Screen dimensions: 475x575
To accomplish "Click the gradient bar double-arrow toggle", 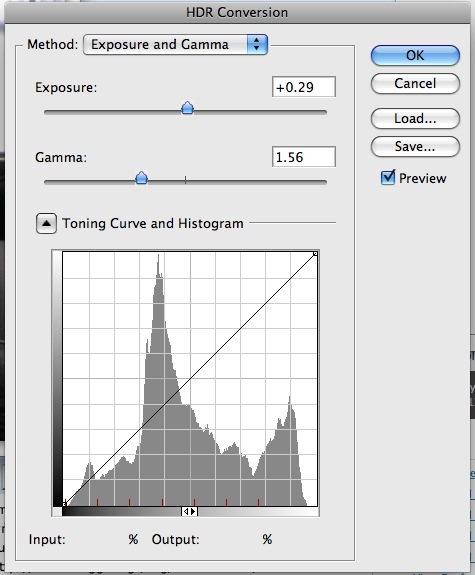I will pyautogui.click(x=189, y=511).
